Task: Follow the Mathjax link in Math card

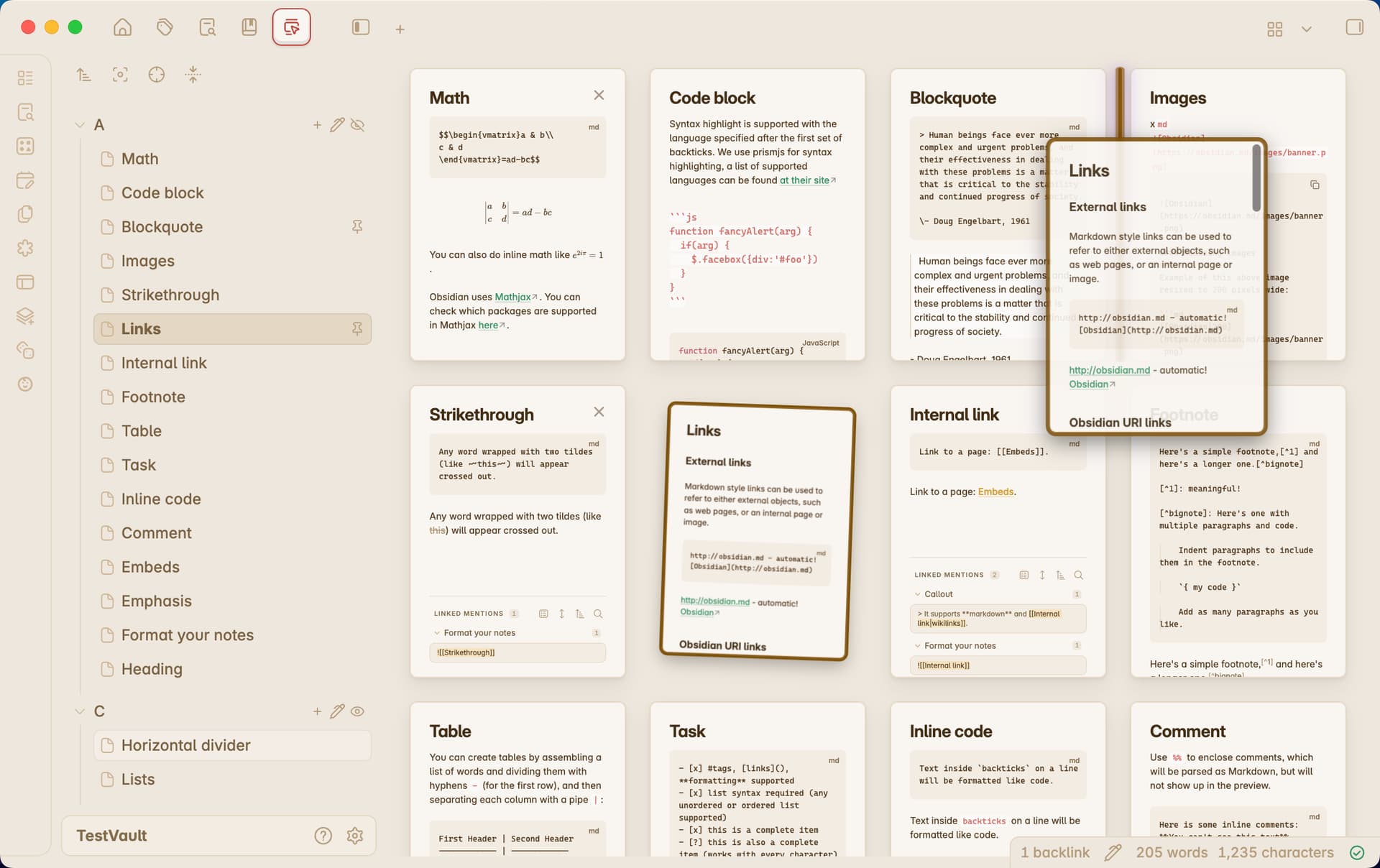Action: (x=512, y=297)
